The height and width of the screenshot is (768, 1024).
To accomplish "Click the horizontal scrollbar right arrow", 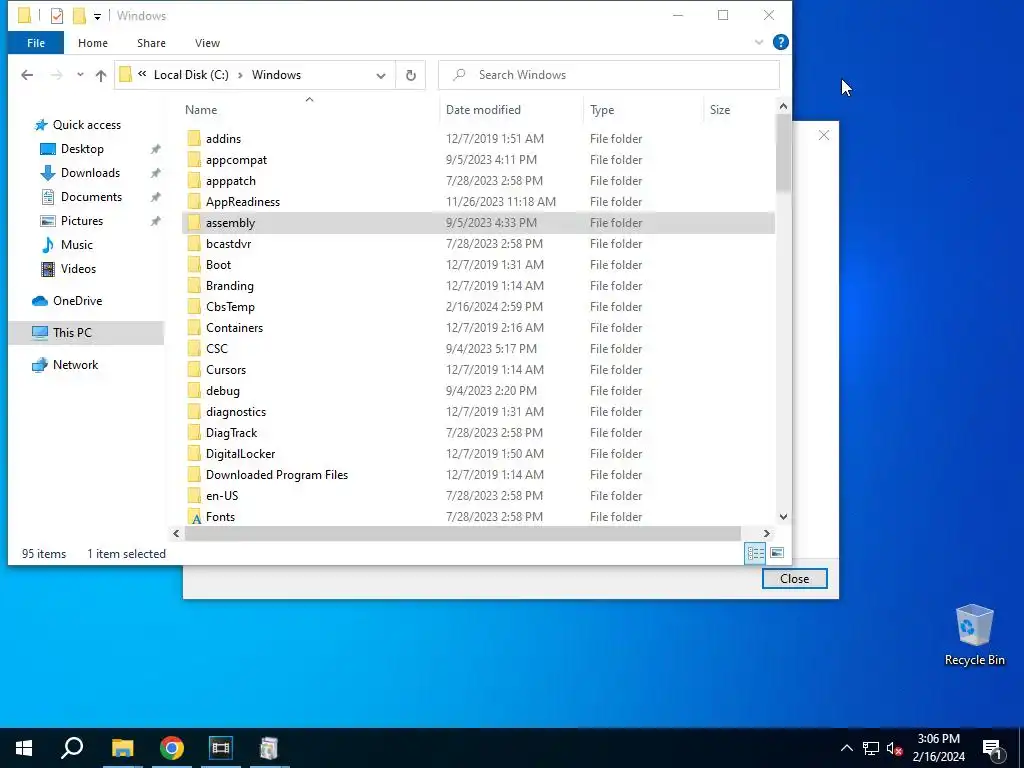I will tap(767, 534).
